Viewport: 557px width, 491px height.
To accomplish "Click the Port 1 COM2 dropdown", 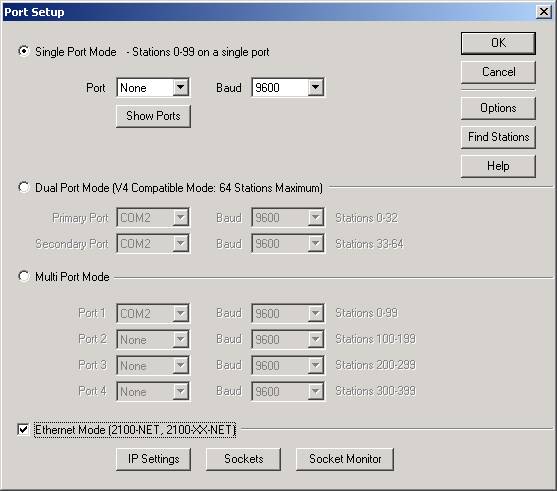I will [x=153, y=313].
